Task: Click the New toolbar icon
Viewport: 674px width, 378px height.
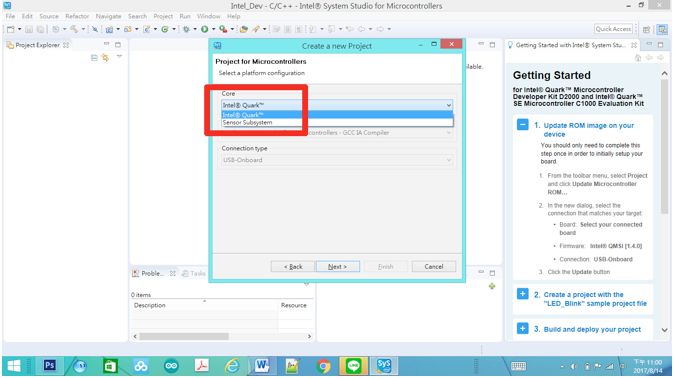Action: click(x=11, y=29)
